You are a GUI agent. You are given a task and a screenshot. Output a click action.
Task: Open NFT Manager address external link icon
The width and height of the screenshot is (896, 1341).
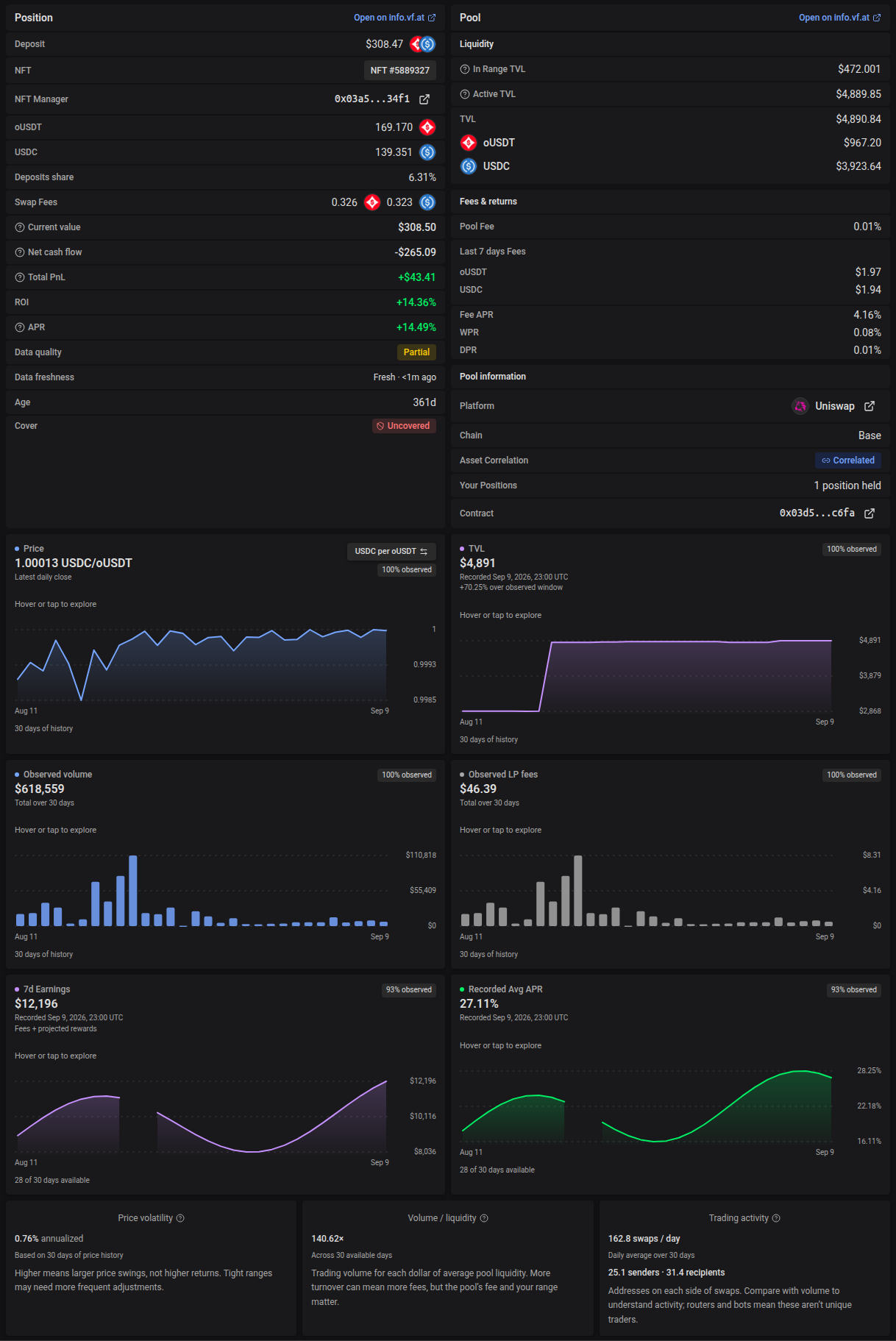tap(424, 99)
